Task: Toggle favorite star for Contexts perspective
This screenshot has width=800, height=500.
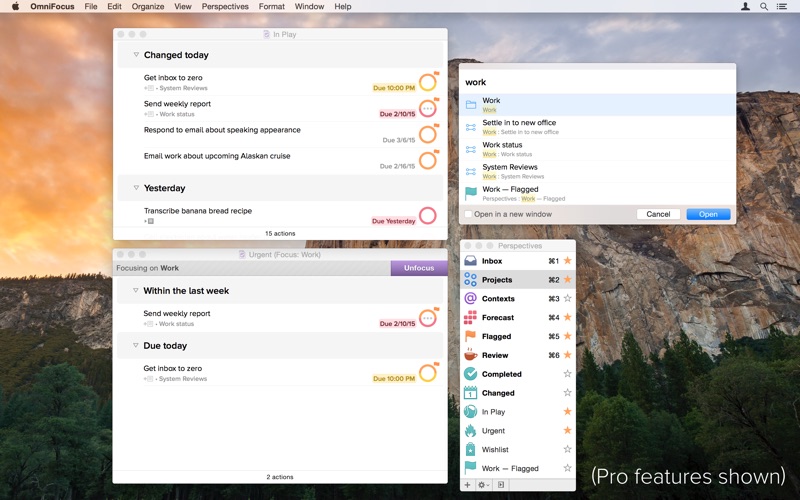Action: point(567,298)
